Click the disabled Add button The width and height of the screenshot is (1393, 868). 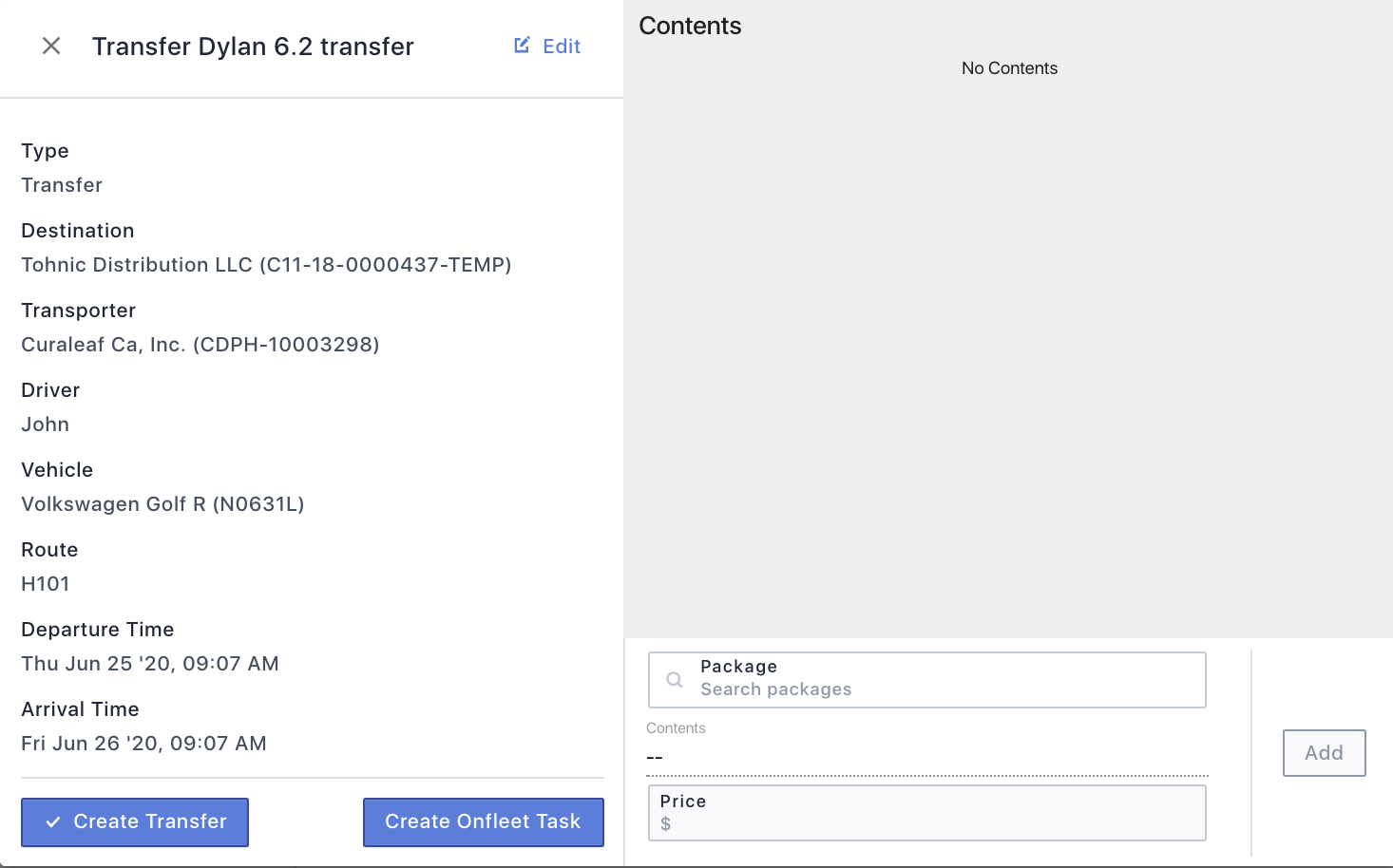[x=1324, y=753]
